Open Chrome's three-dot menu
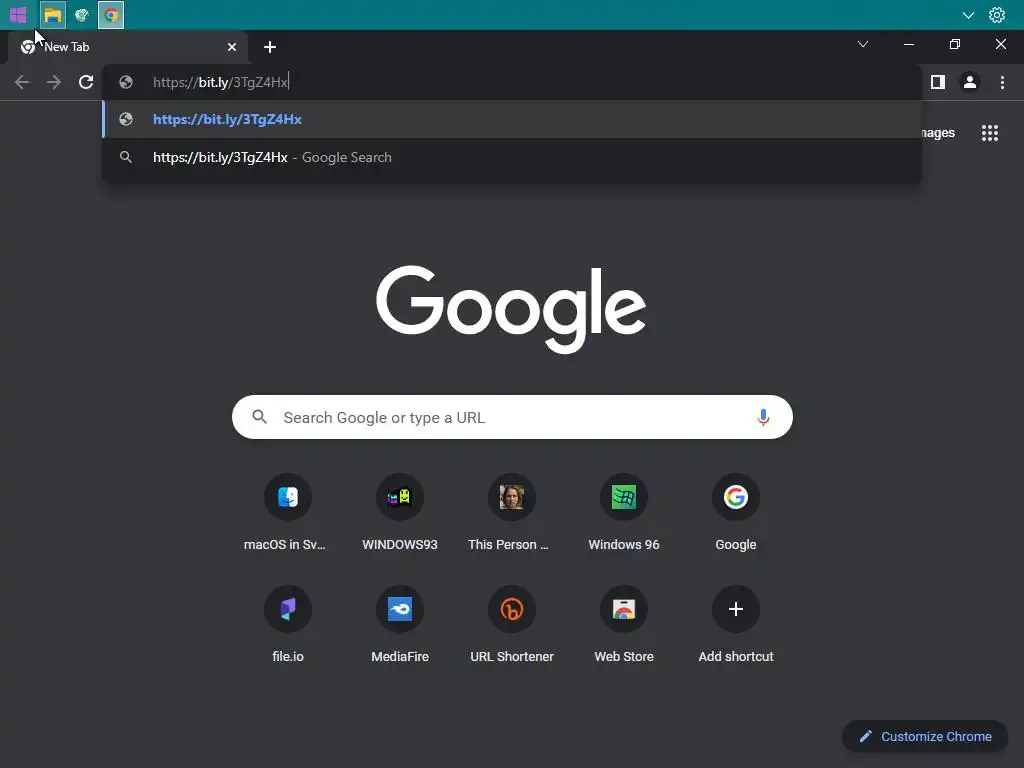The height and width of the screenshot is (768, 1024). click(x=1002, y=82)
